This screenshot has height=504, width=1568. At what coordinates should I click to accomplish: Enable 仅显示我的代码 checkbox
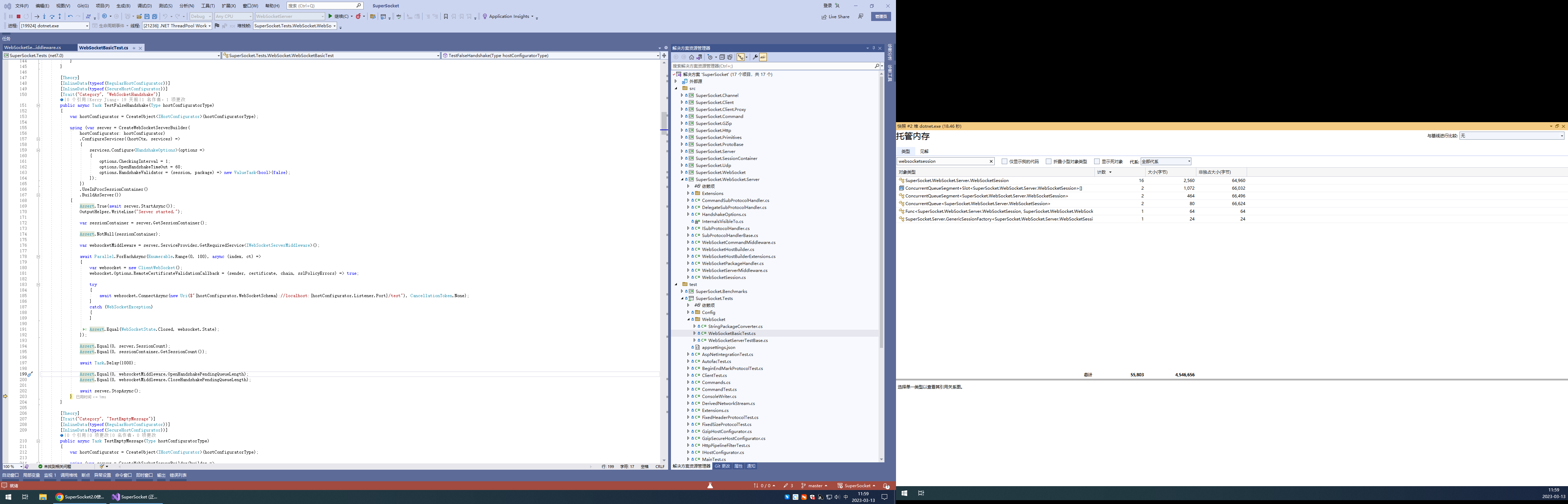pyautogui.click(x=1004, y=161)
